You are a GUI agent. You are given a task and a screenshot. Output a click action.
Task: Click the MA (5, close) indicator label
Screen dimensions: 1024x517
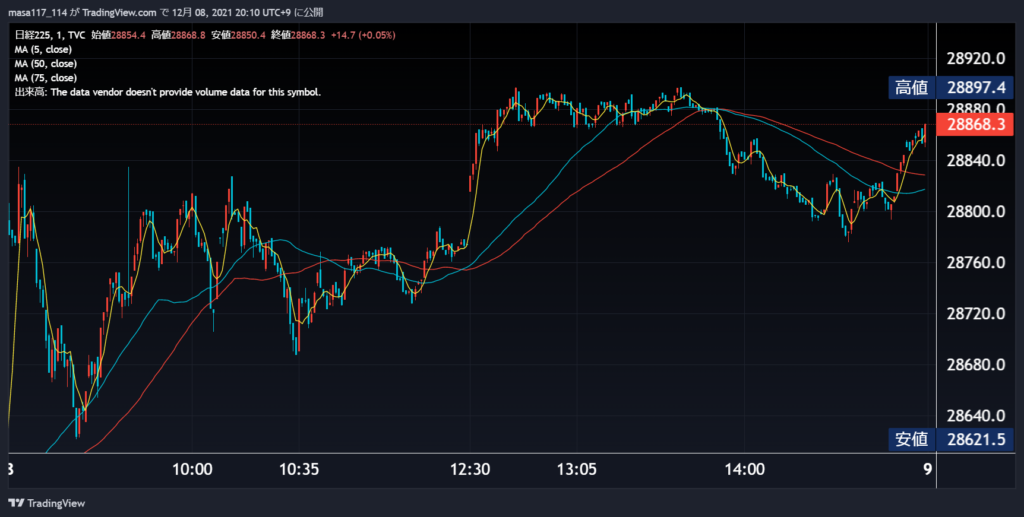pos(43,50)
